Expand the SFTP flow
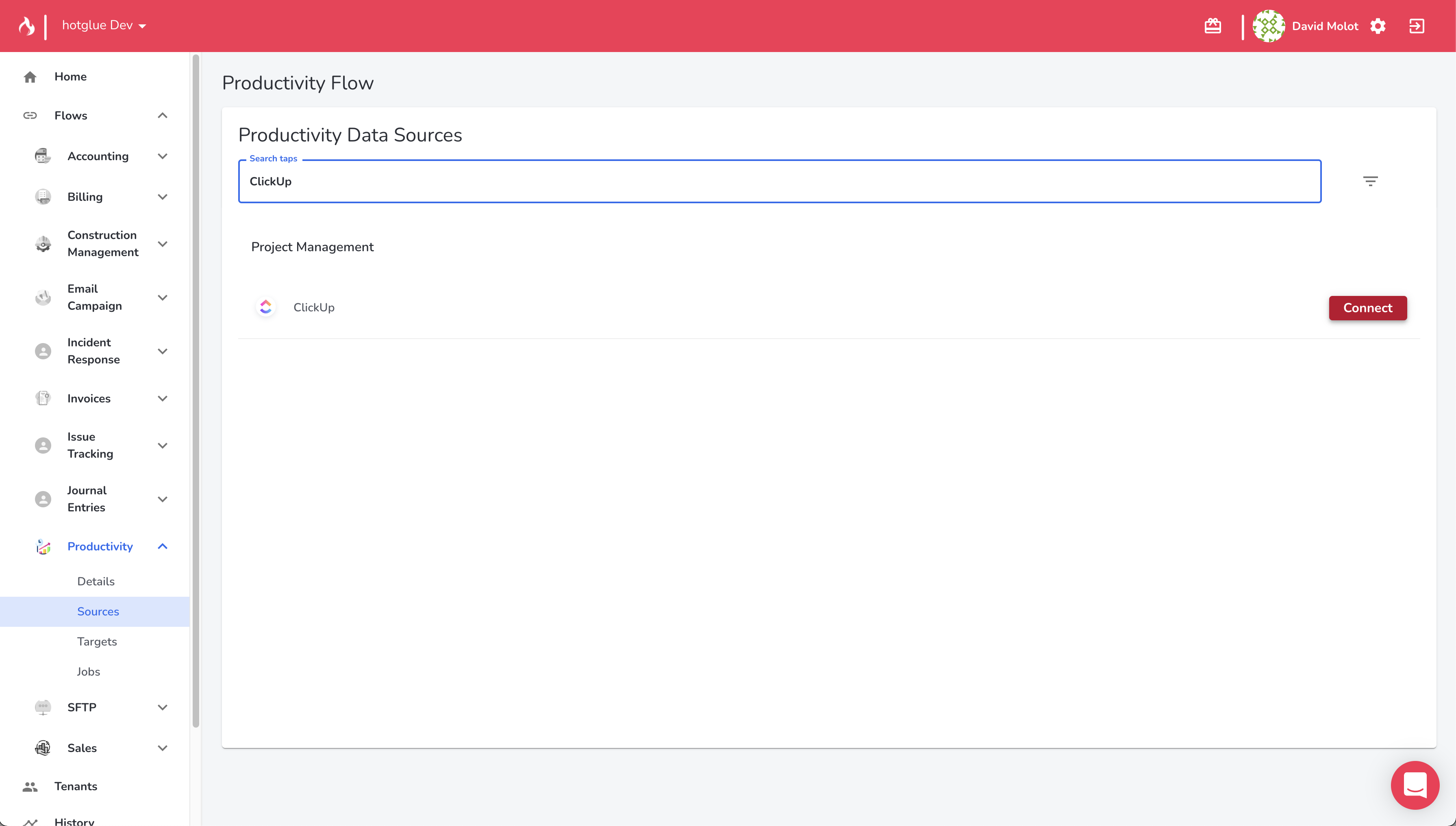 [162, 707]
